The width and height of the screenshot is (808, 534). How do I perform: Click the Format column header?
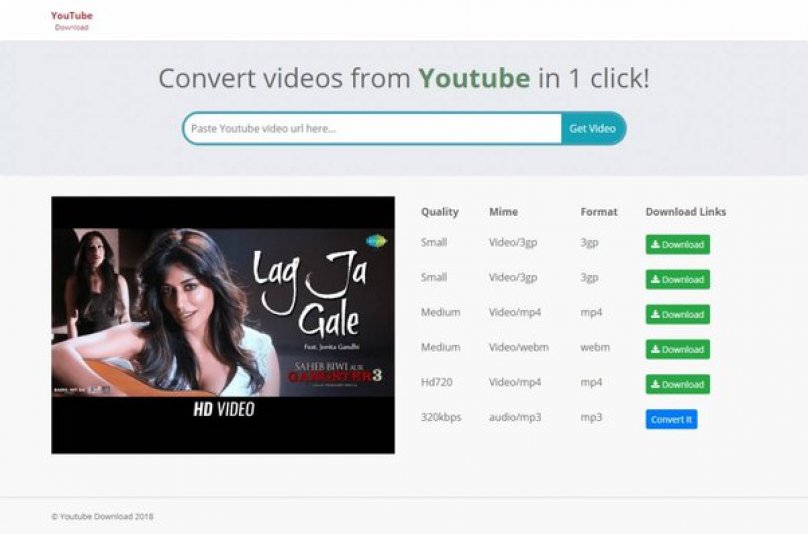(599, 212)
